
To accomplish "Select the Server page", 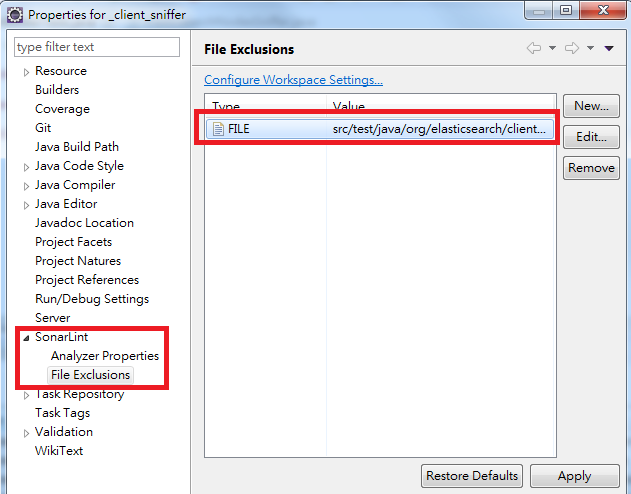I will (53, 317).
